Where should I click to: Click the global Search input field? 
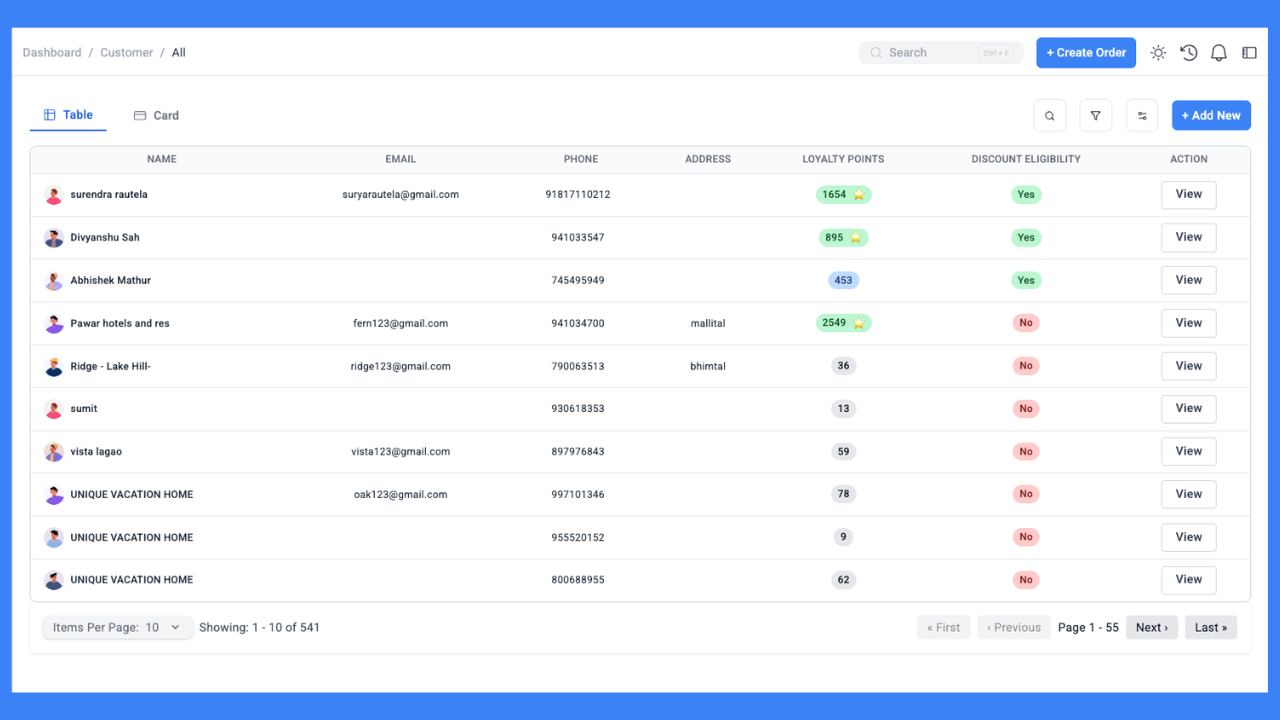tap(940, 52)
